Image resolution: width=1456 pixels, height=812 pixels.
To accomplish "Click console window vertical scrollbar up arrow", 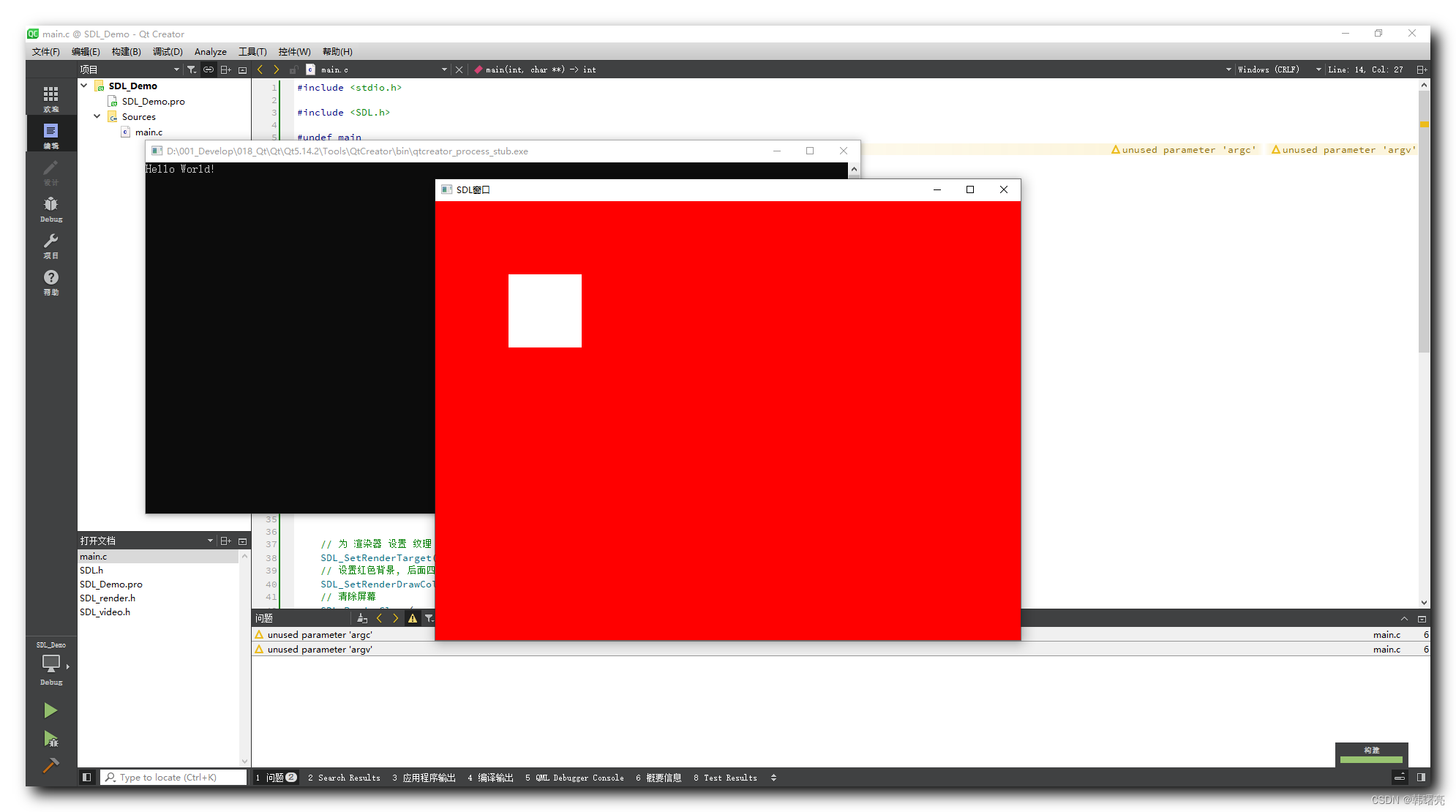I will 854,169.
